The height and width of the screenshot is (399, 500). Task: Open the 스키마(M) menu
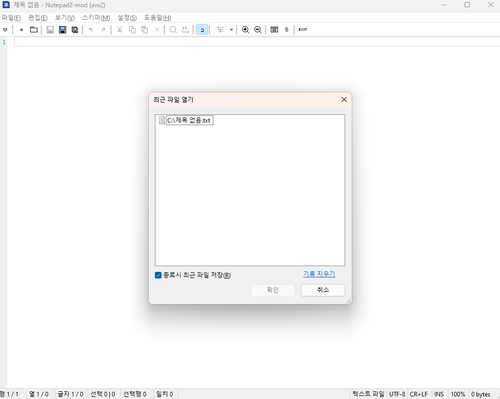[96, 18]
